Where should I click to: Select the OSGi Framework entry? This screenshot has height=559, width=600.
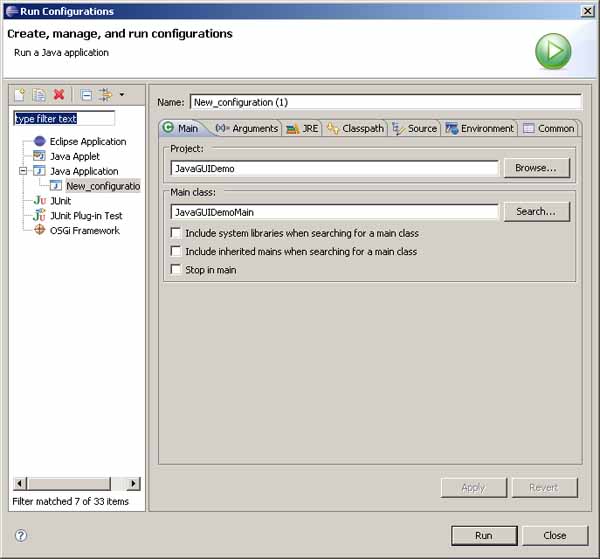84,230
